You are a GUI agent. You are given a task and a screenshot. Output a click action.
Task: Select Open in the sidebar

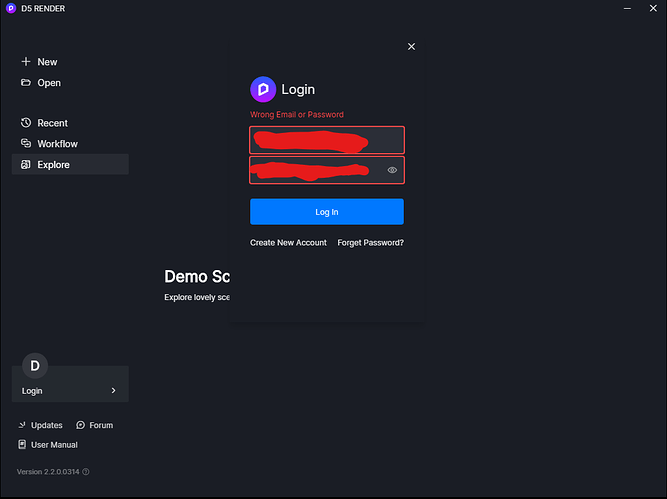(49, 83)
